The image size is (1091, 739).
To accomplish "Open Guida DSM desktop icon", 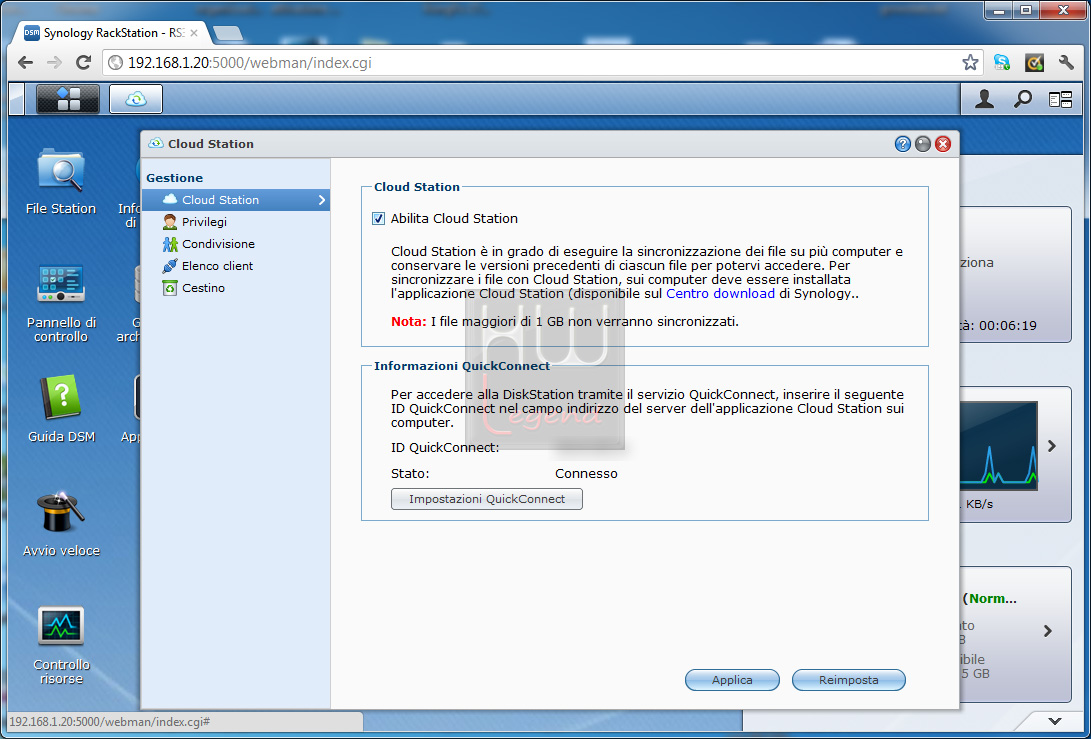I will coord(61,409).
